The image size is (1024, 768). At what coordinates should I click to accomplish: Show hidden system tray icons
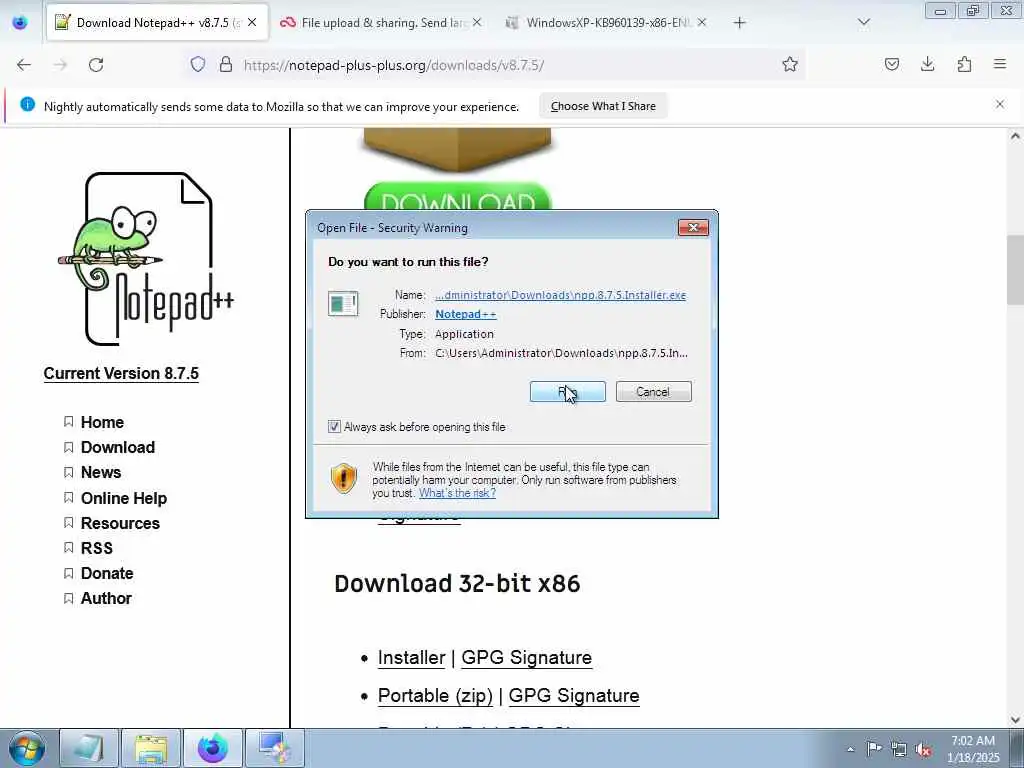click(x=850, y=749)
